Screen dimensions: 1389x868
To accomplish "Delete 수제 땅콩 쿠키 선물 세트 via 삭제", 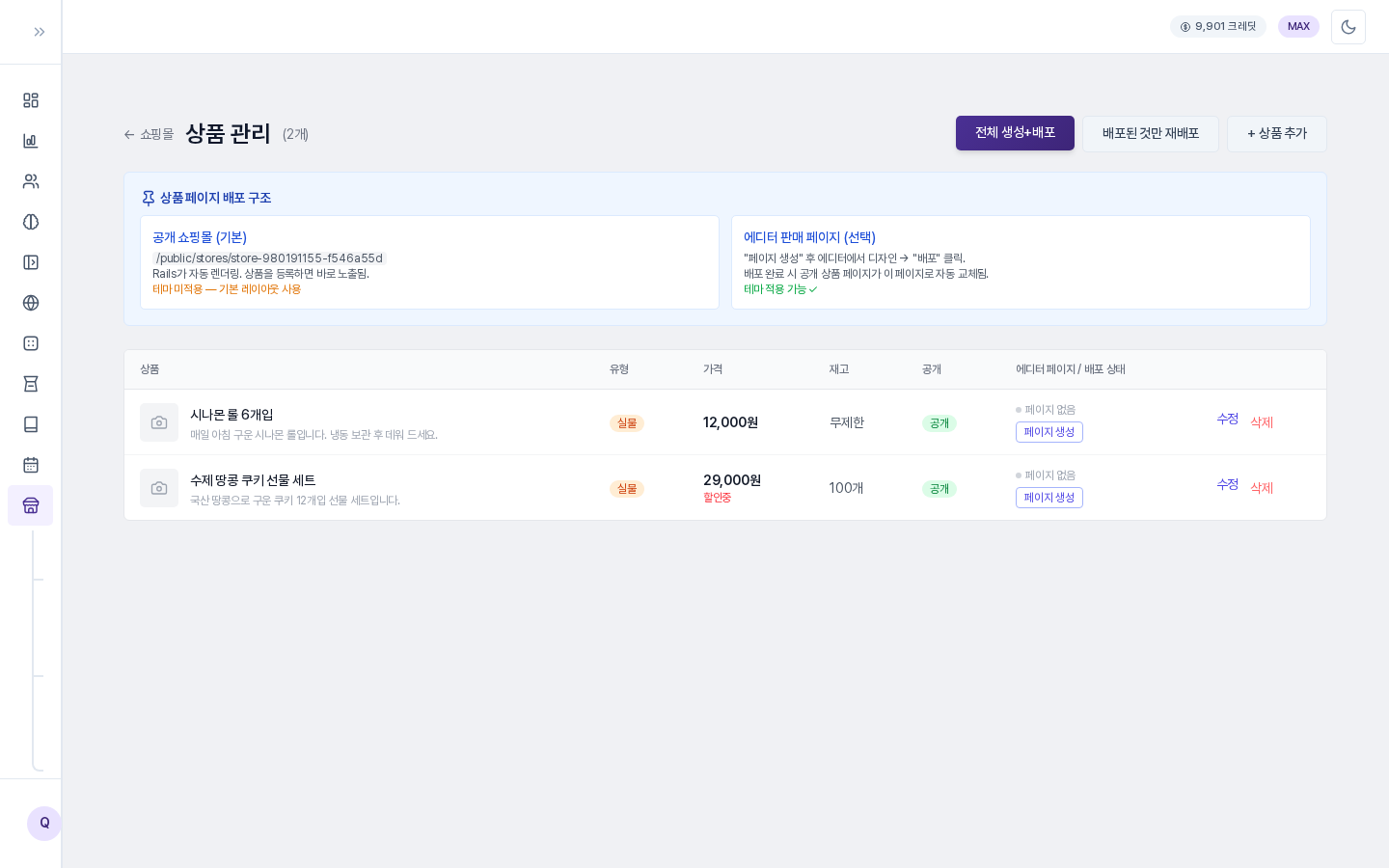I will click(x=1262, y=488).
